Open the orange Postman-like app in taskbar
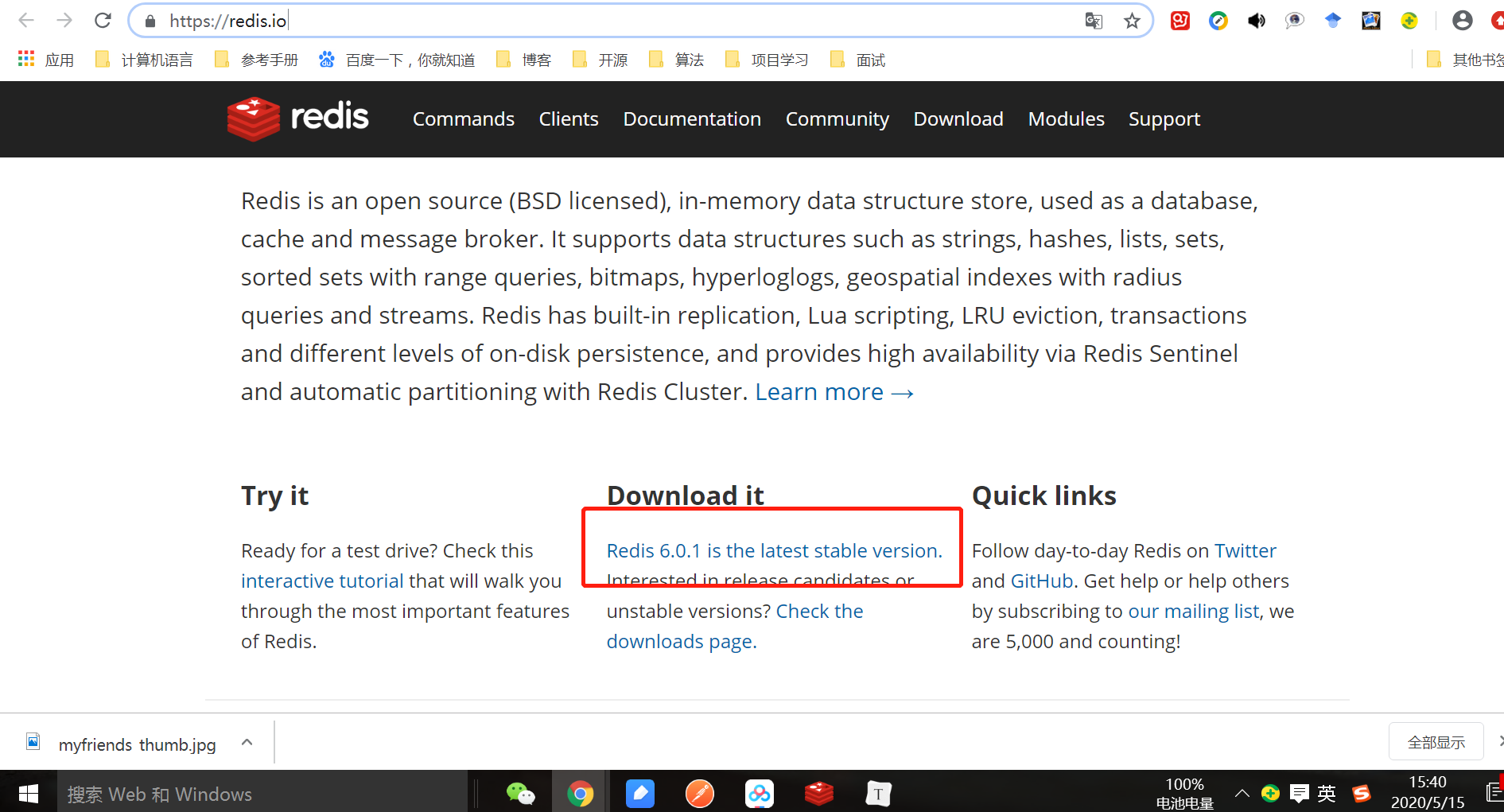This screenshot has height=812, width=1504. (x=699, y=793)
